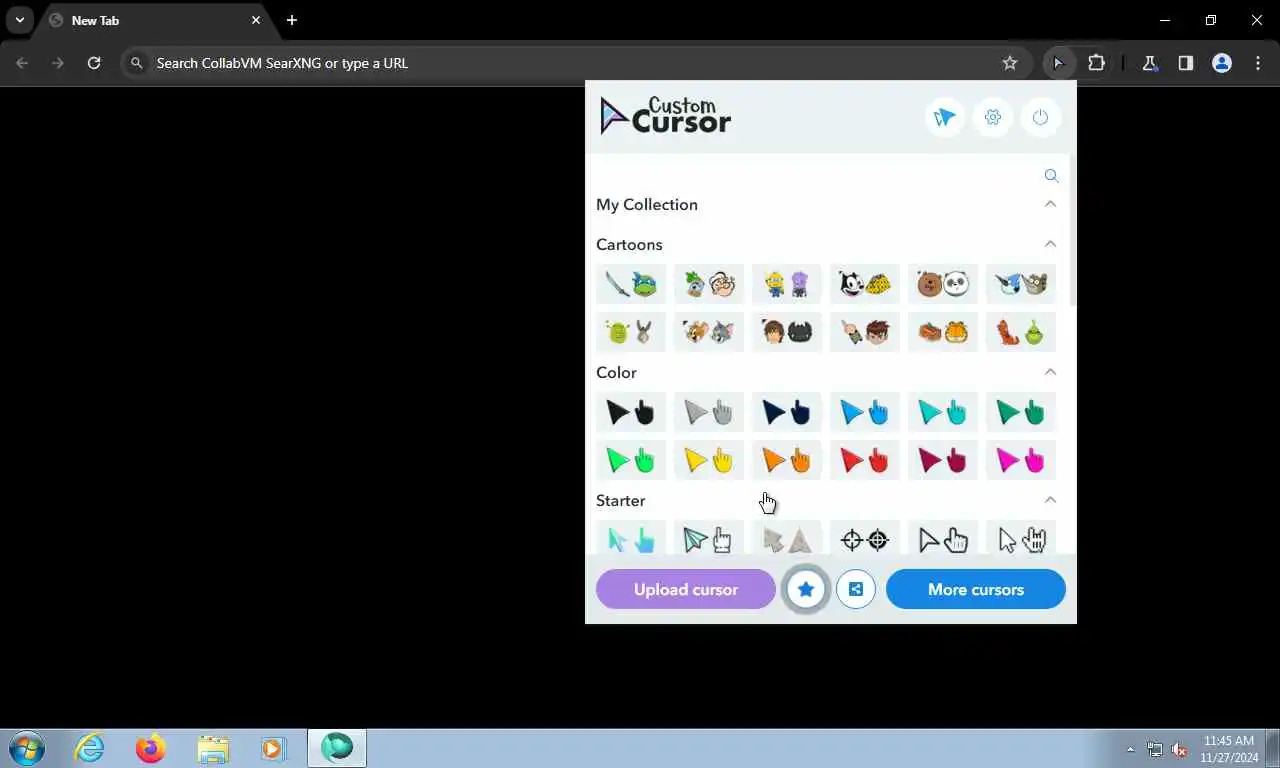Collapse the My Collection section
Screen dimensions: 1280x768
coord(1050,204)
